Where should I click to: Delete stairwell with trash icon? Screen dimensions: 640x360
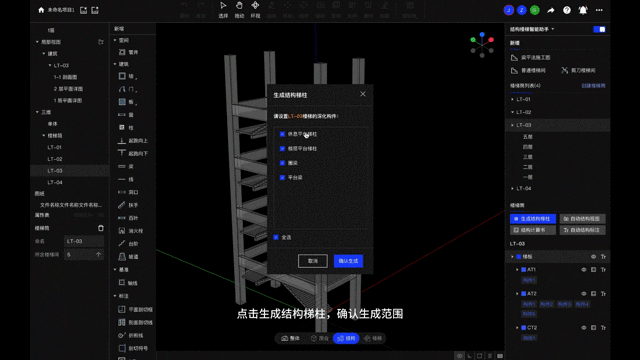tap(101, 228)
